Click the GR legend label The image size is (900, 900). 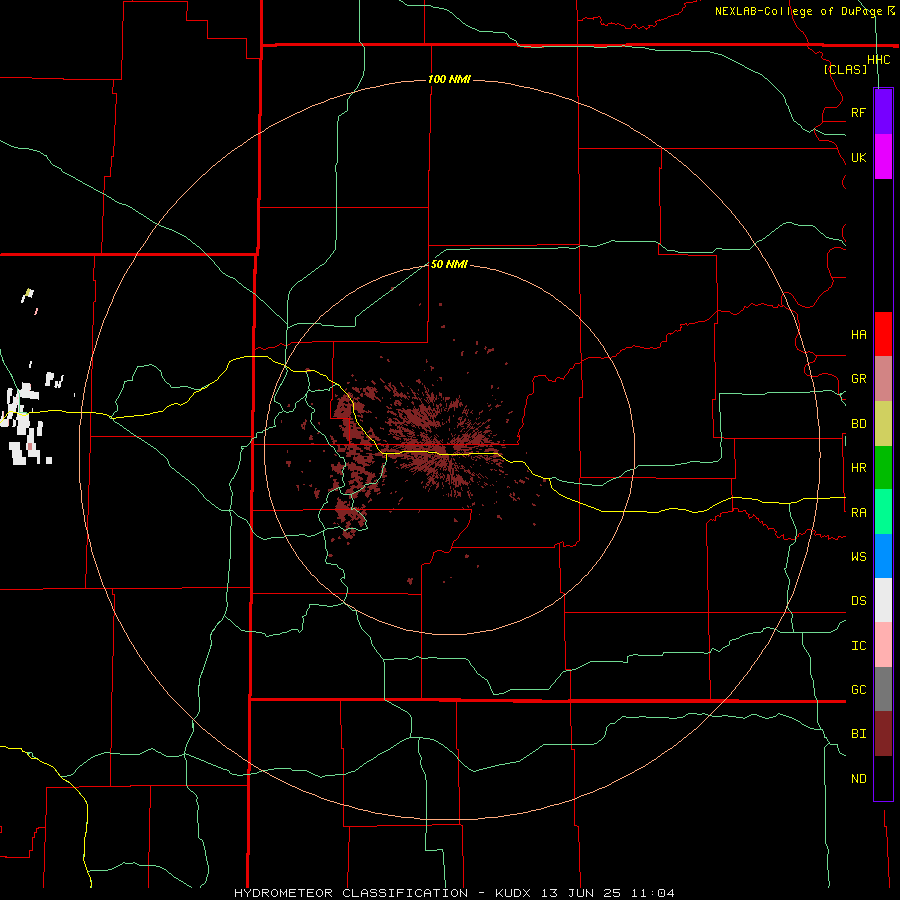click(858, 379)
